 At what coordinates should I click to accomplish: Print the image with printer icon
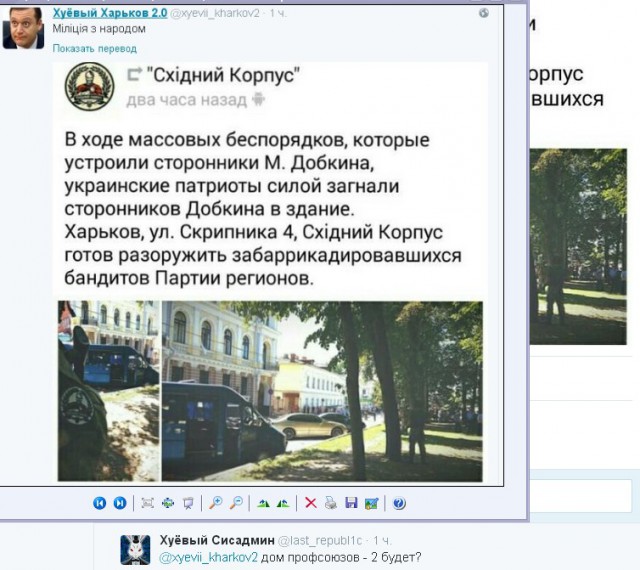click(x=331, y=503)
